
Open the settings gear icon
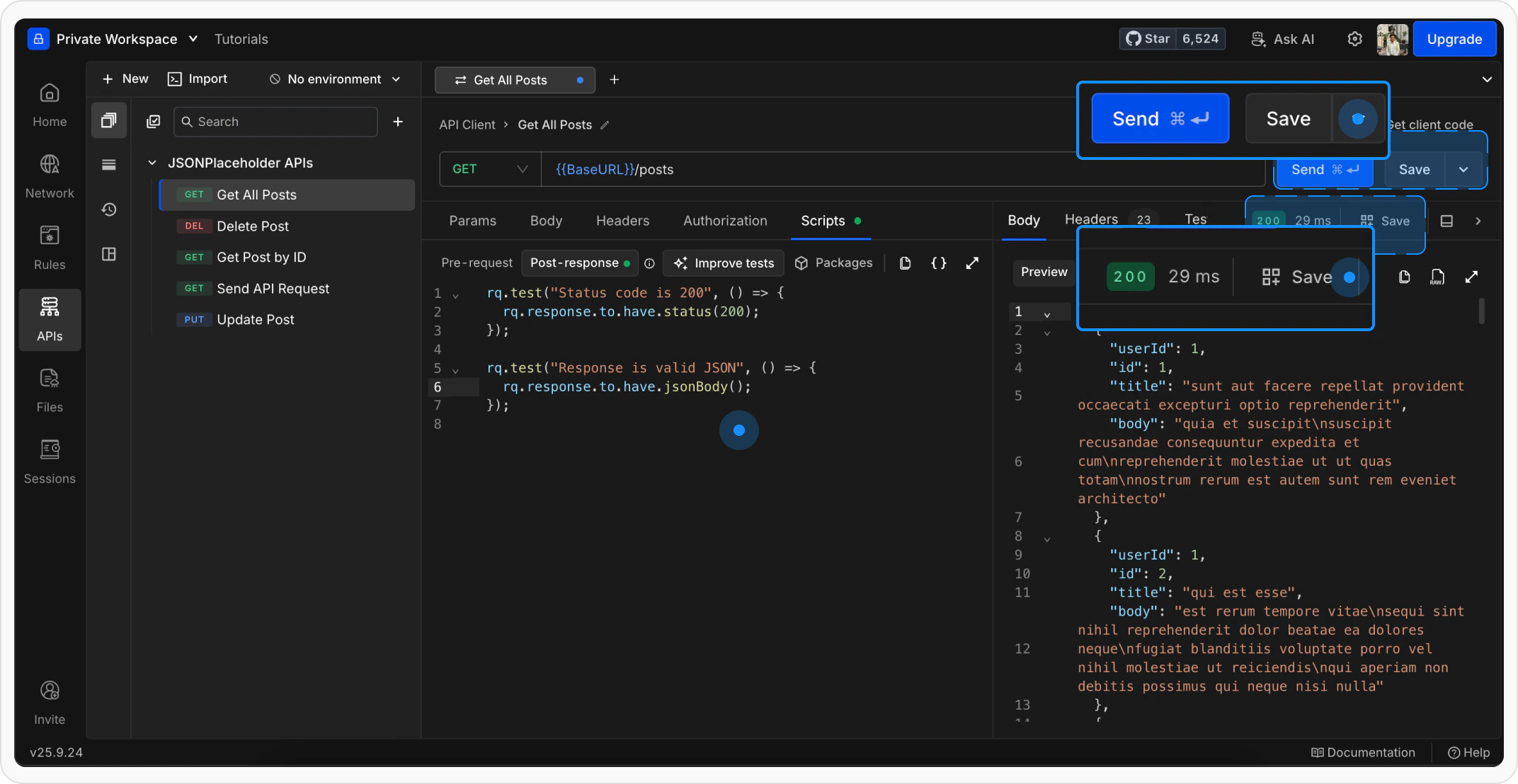click(1354, 39)
